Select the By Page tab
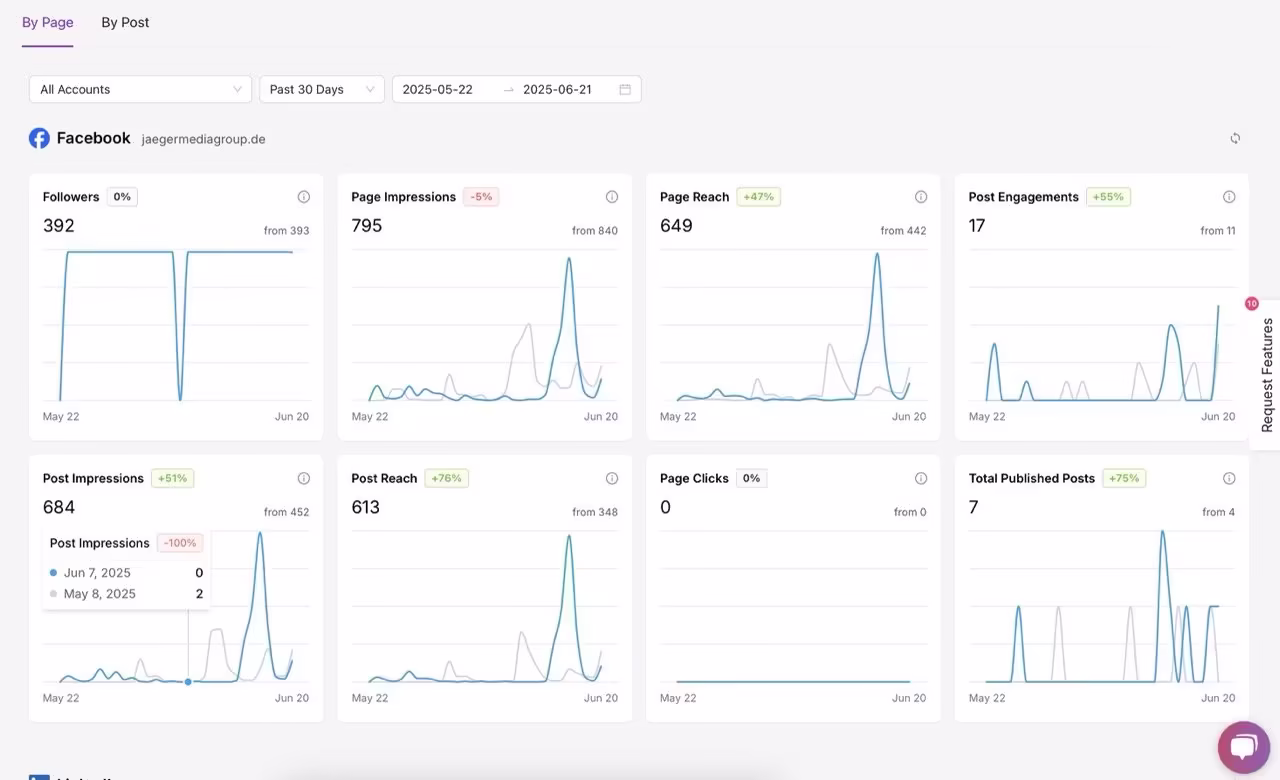Image resolution: width=1280 pixels, height=780 pixels. click(x=47, y=22)
